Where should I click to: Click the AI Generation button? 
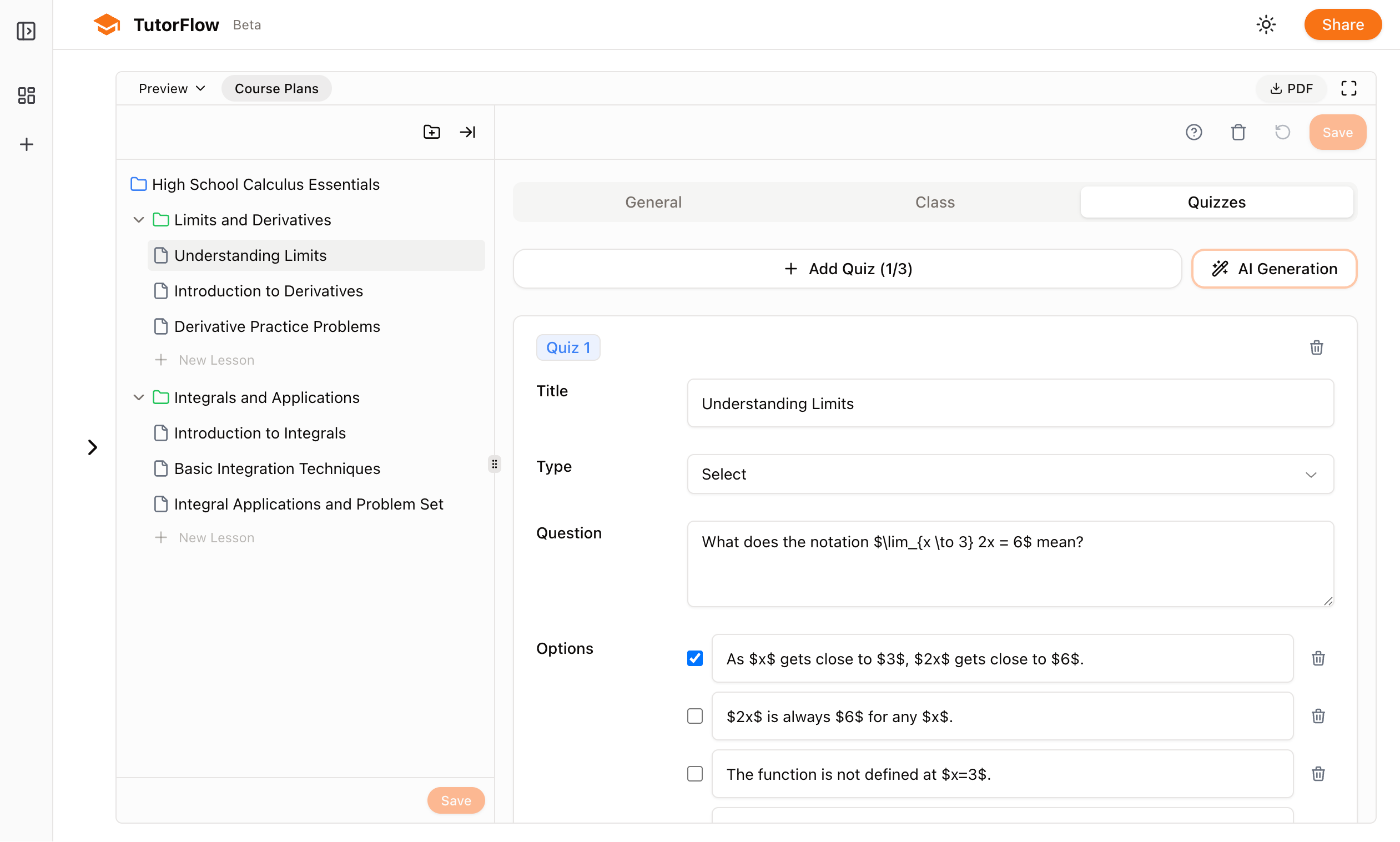(1273, 269)
